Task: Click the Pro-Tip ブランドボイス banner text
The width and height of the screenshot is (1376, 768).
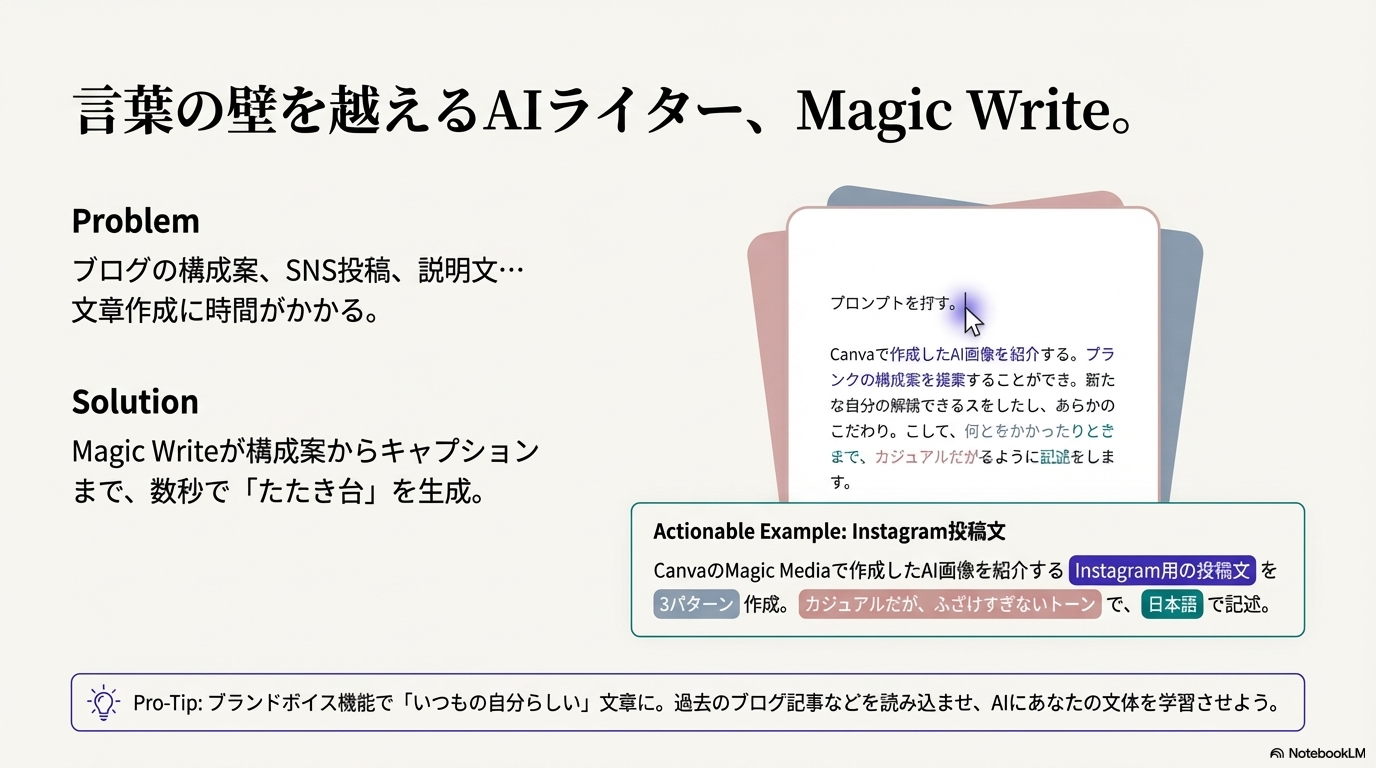Action: pos(706,702)
